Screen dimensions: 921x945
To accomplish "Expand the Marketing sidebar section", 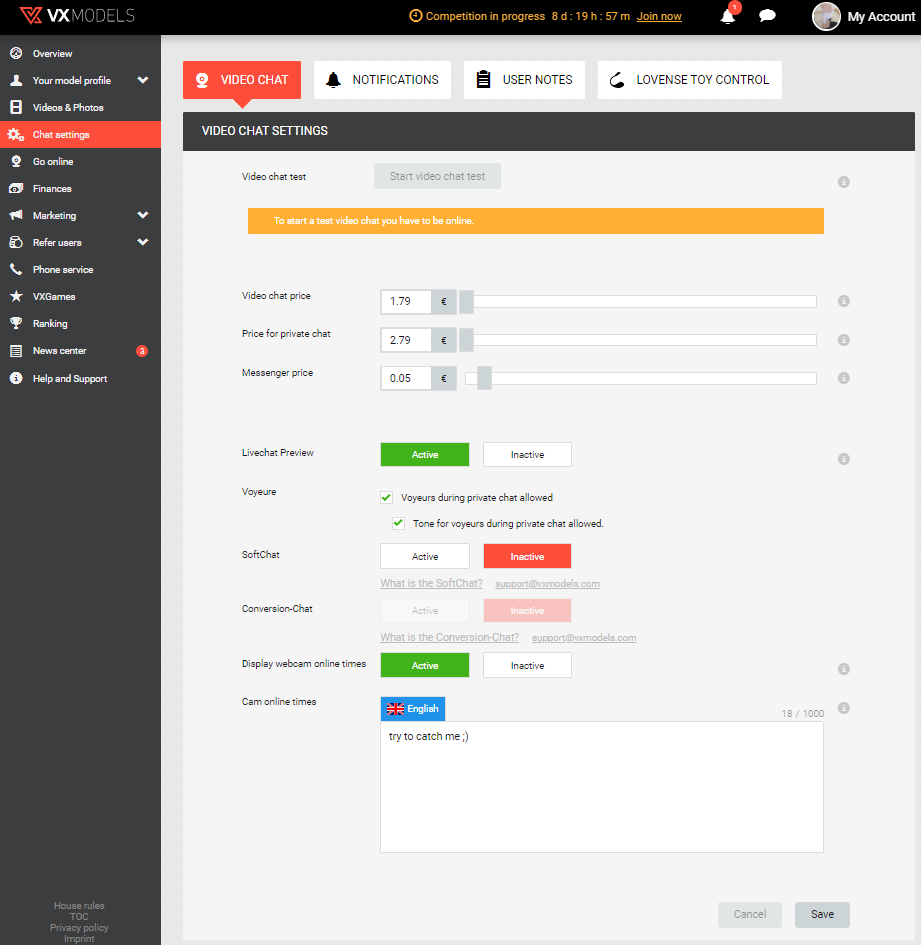I will click(142, 215).
